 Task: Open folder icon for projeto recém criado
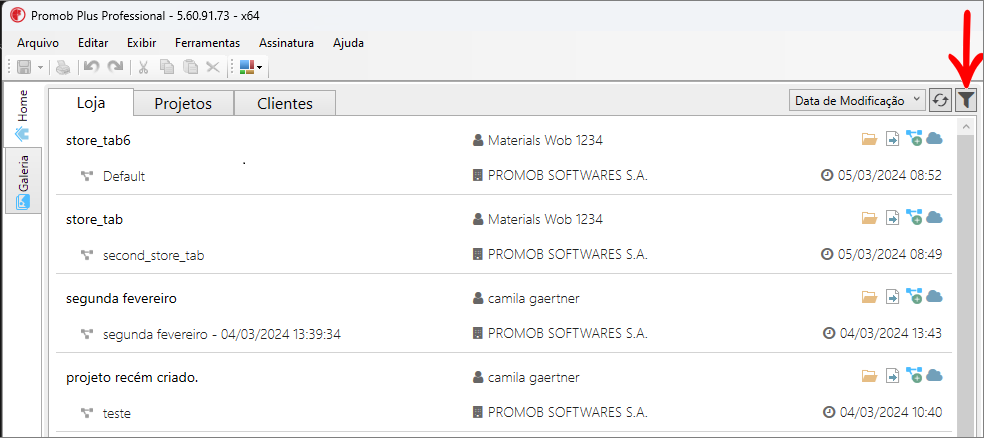point(869,377)
